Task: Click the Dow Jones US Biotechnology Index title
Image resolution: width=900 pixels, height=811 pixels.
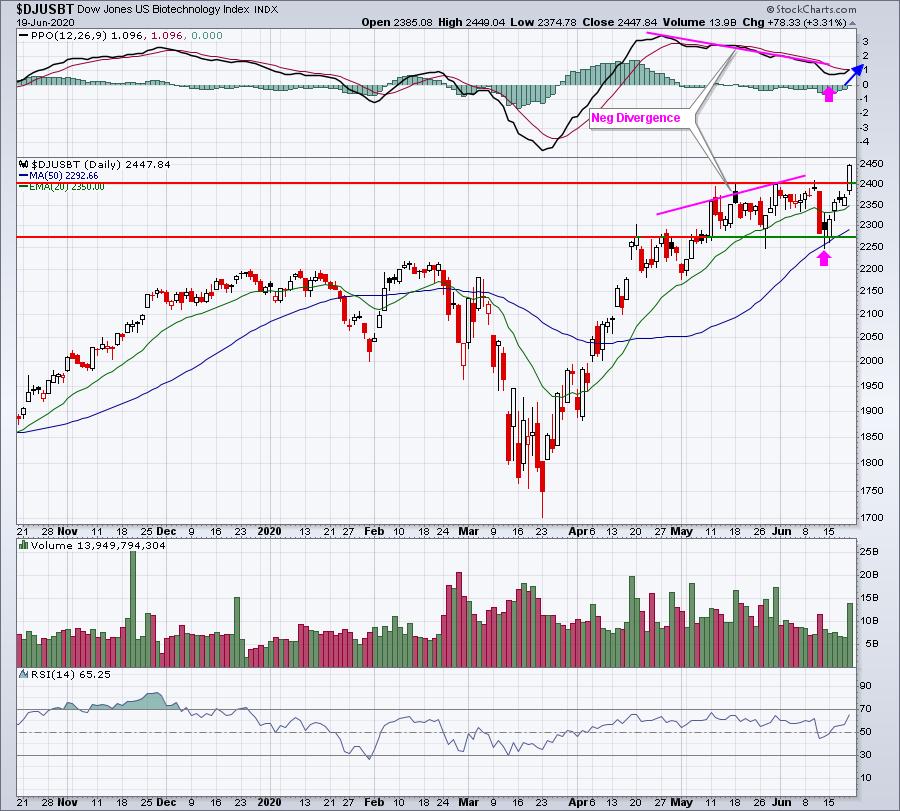Action: point(165,10)
